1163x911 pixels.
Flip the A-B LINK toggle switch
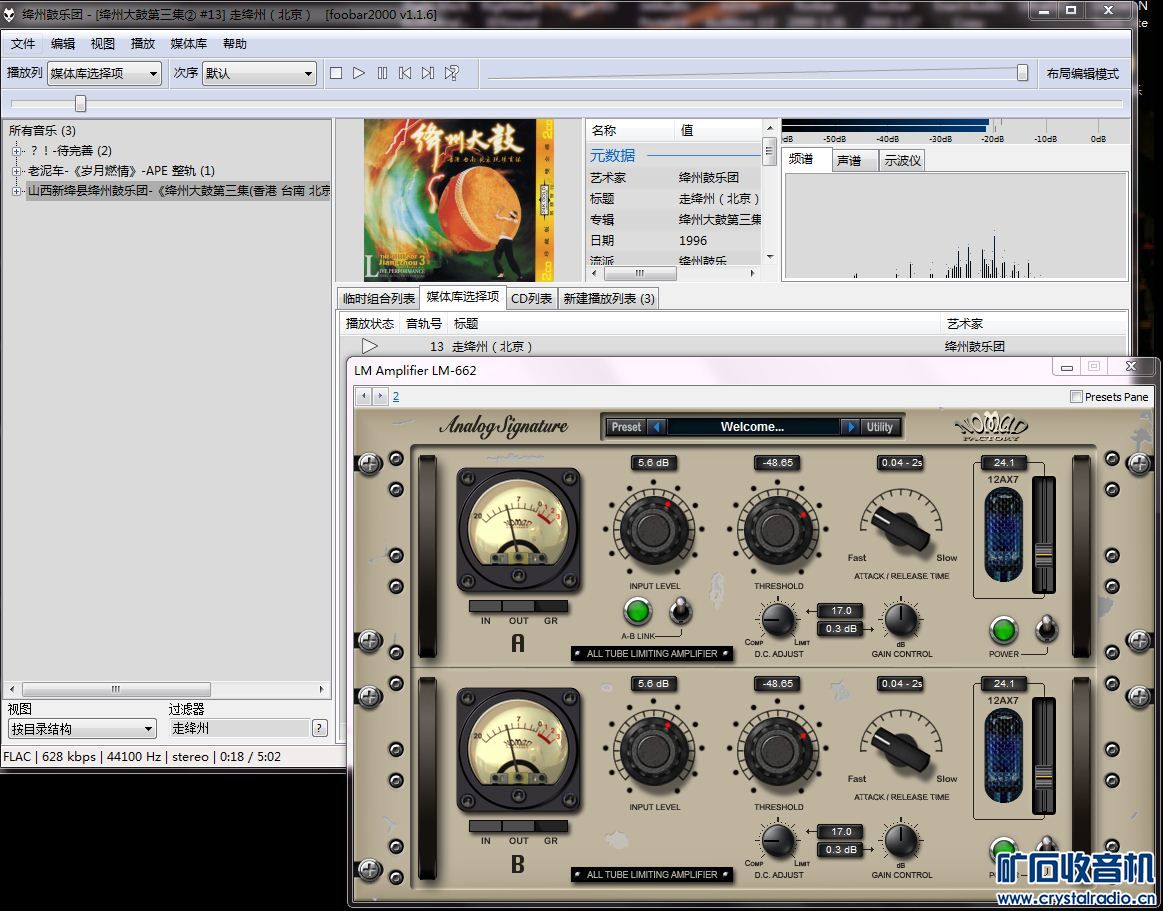pos(680,611)
